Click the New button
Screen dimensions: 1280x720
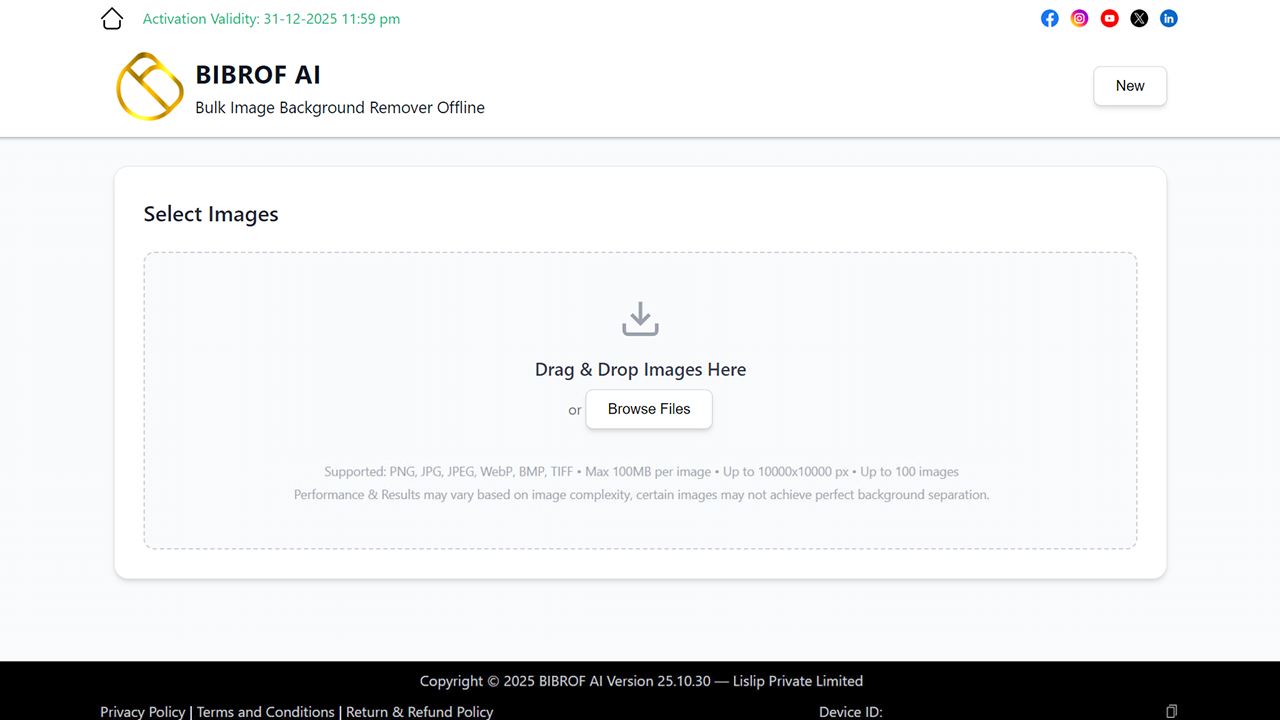(x=1129, y=86)
